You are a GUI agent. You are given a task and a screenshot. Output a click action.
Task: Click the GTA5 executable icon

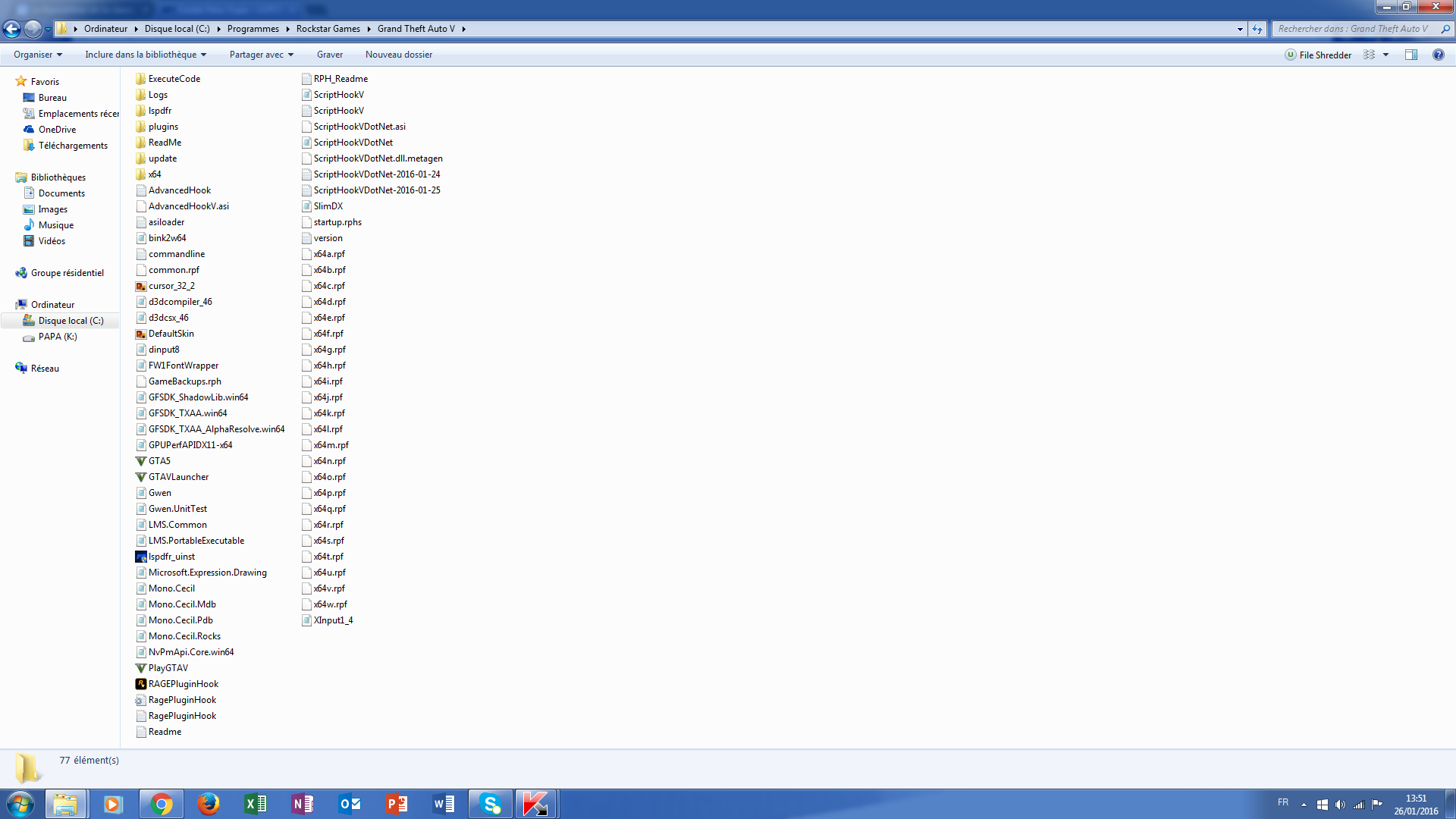(x=141, y=461)
